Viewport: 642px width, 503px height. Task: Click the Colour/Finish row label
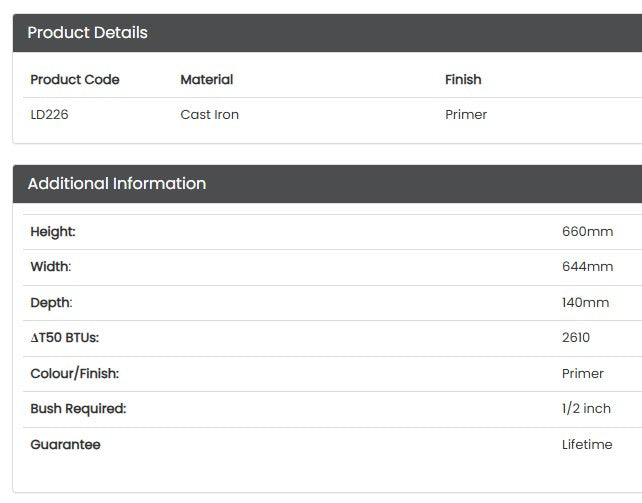75,374
